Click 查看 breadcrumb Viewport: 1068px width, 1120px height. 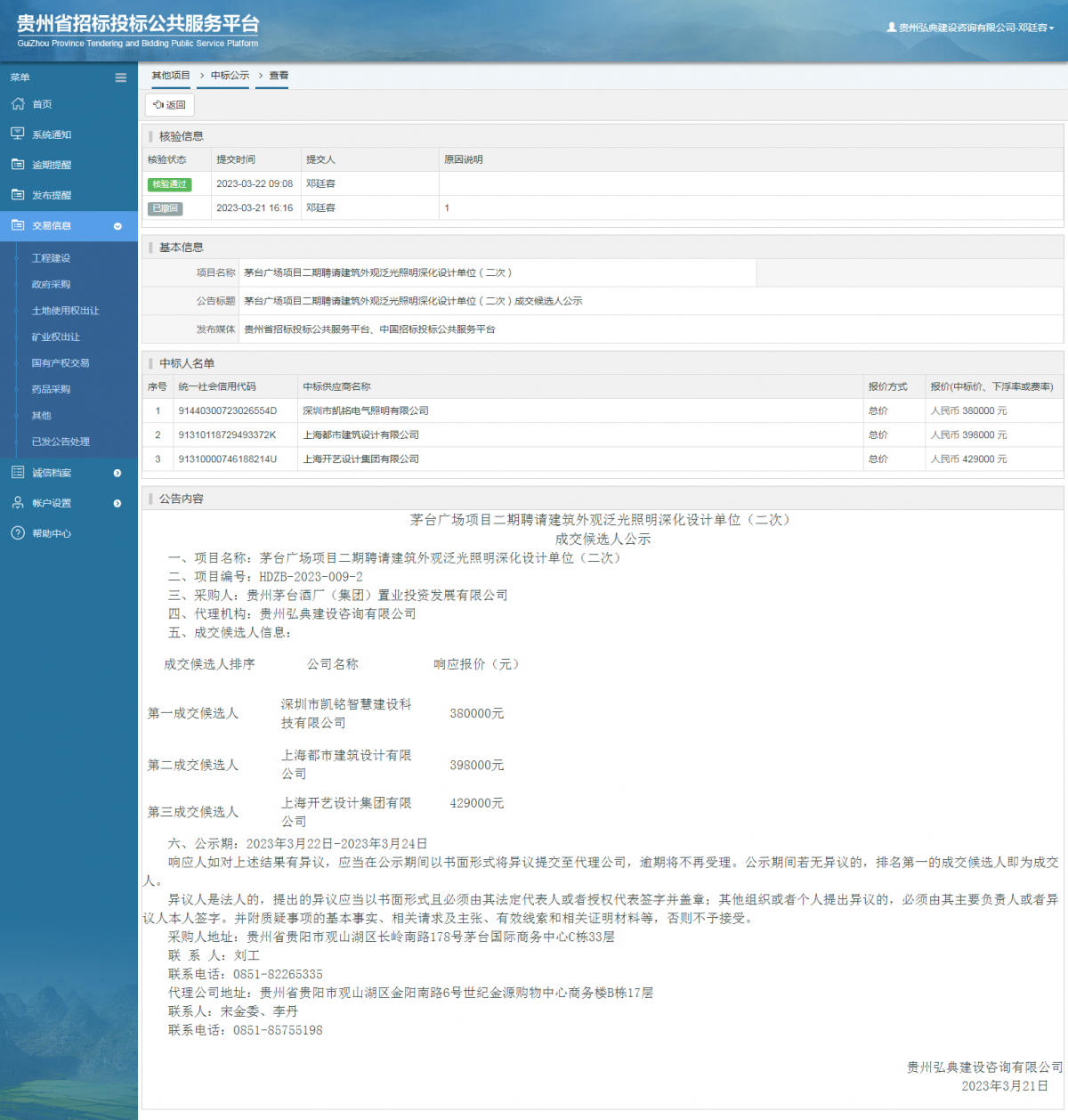[279, 76]
